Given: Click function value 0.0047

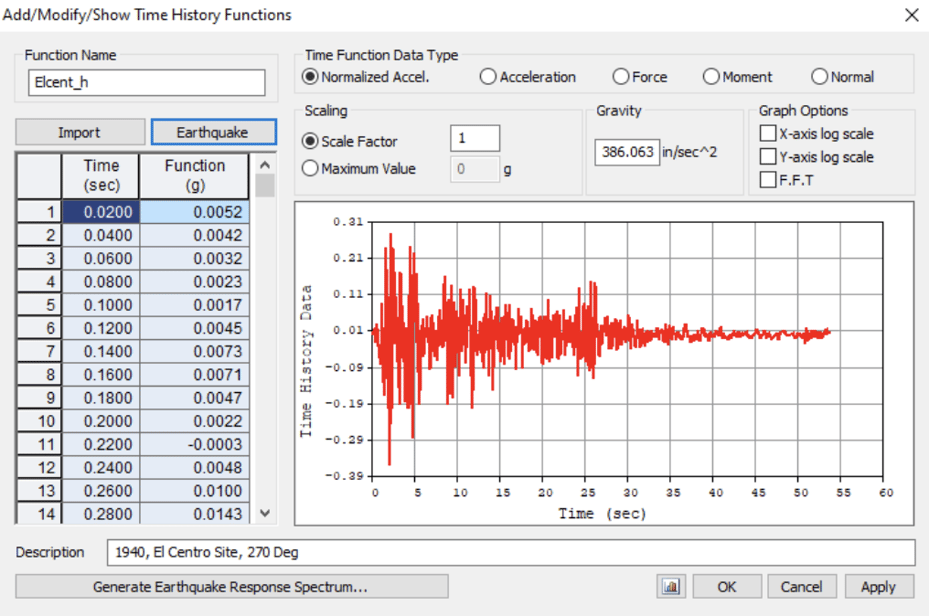Looking at the screenshot, I should 194,397.
